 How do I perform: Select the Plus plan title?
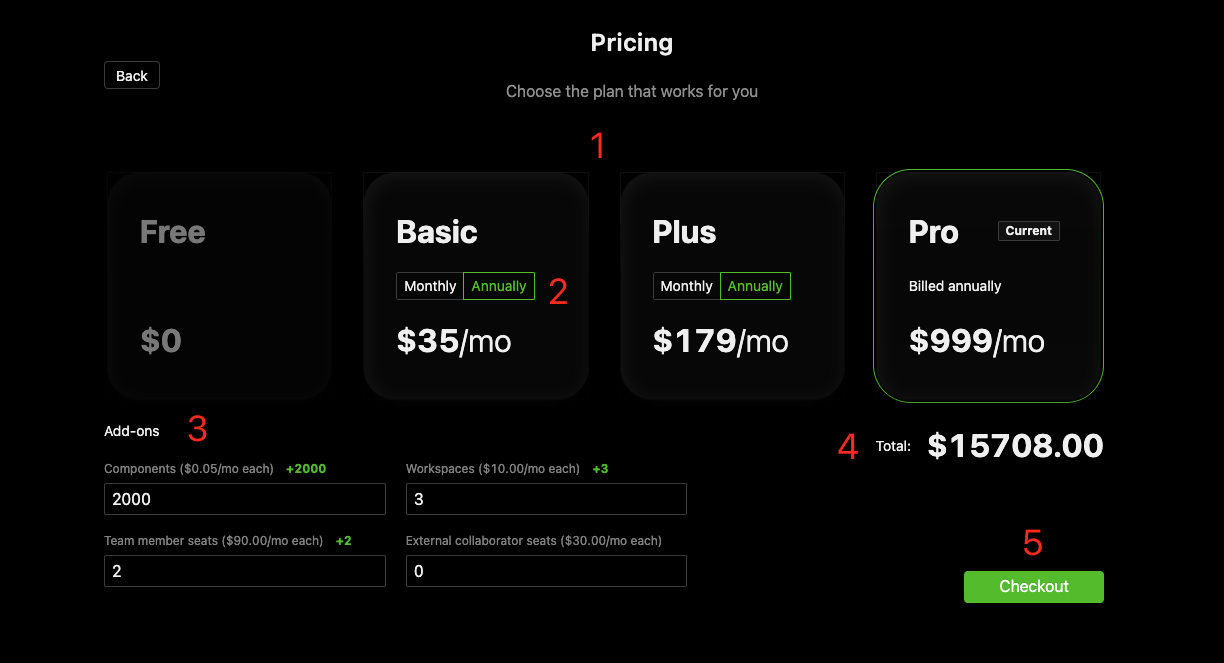click(x=684, y=232)
